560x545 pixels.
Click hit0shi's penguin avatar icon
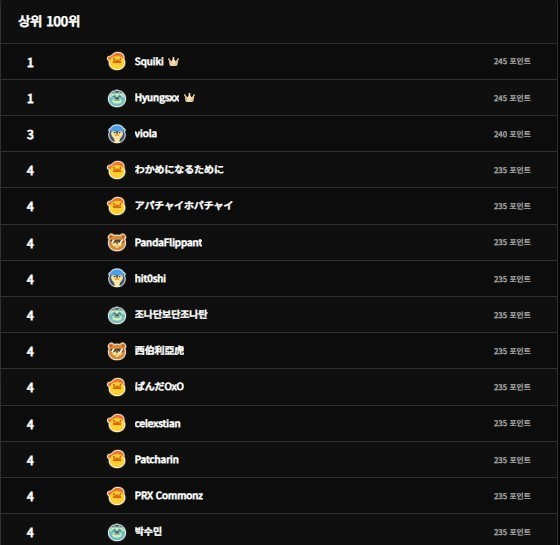116,278
